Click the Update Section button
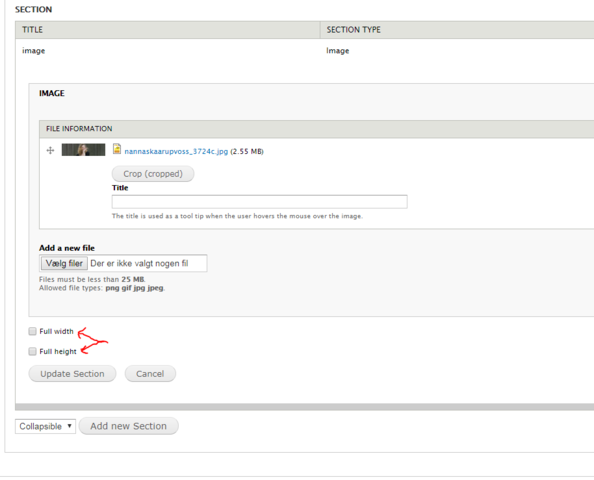Image resolution: width=594 pixels, height=480 pixels. tap(72, 374)
